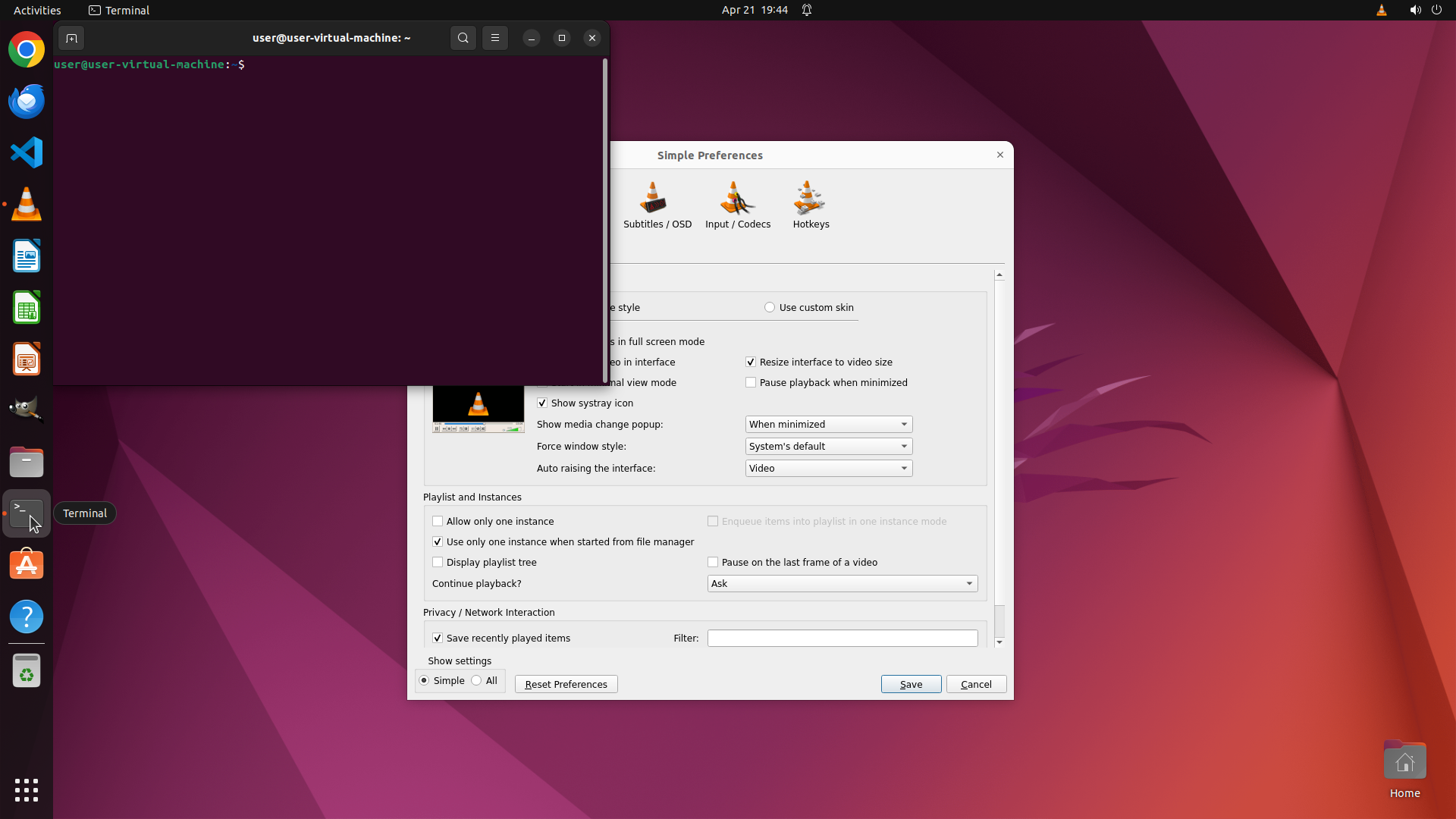This screenshot has width=1456, height=819.
Task: Open a new terminal tab
Action: (71, 38)
